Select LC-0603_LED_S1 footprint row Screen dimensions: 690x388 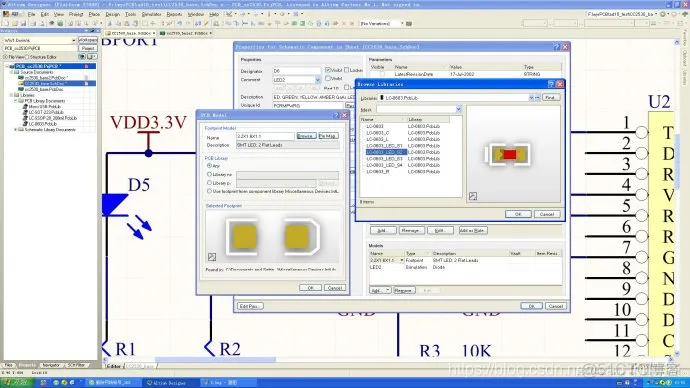click(x=384, y=146)
